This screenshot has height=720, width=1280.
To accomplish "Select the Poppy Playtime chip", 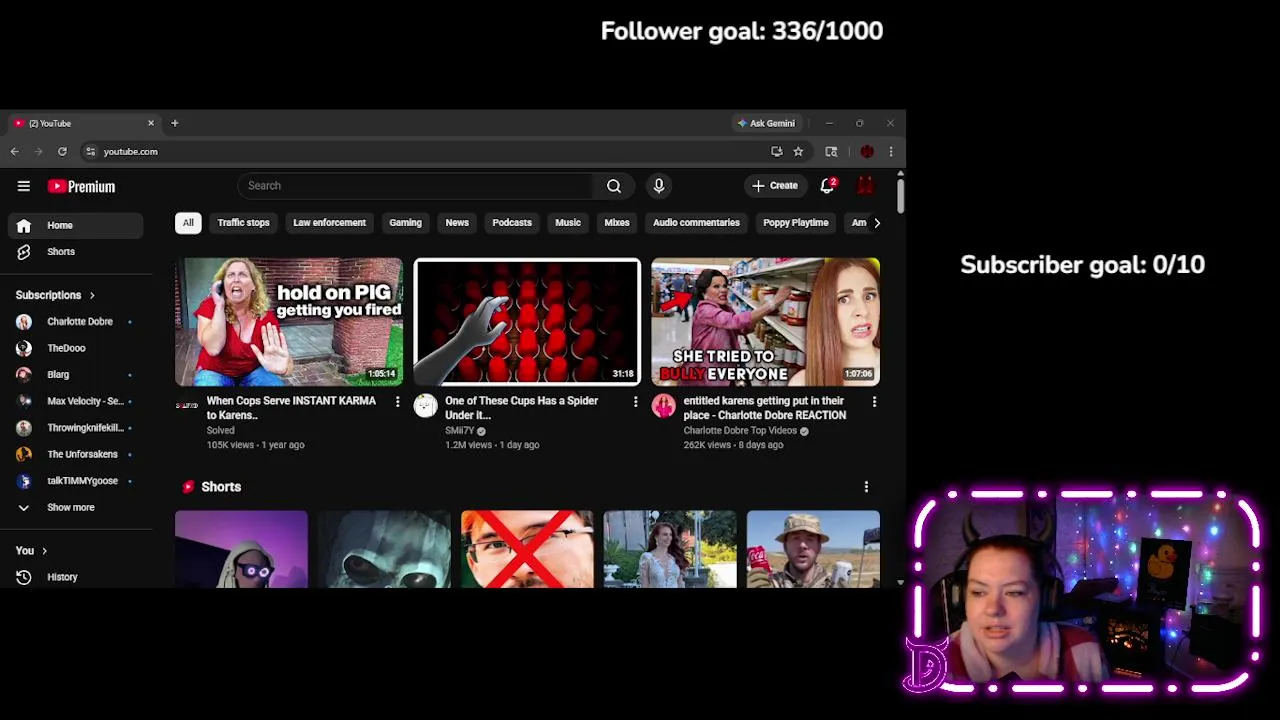I will tap(796, 223).
